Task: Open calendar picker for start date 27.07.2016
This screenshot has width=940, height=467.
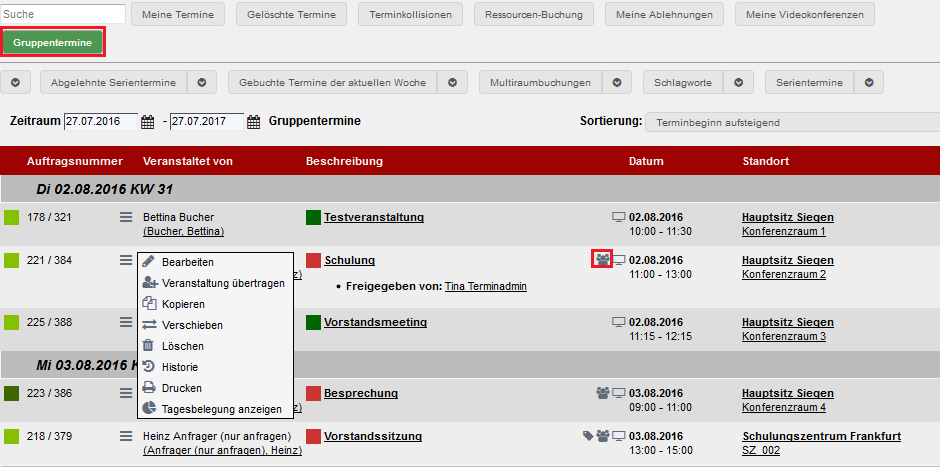Action: tap(147, 122)
